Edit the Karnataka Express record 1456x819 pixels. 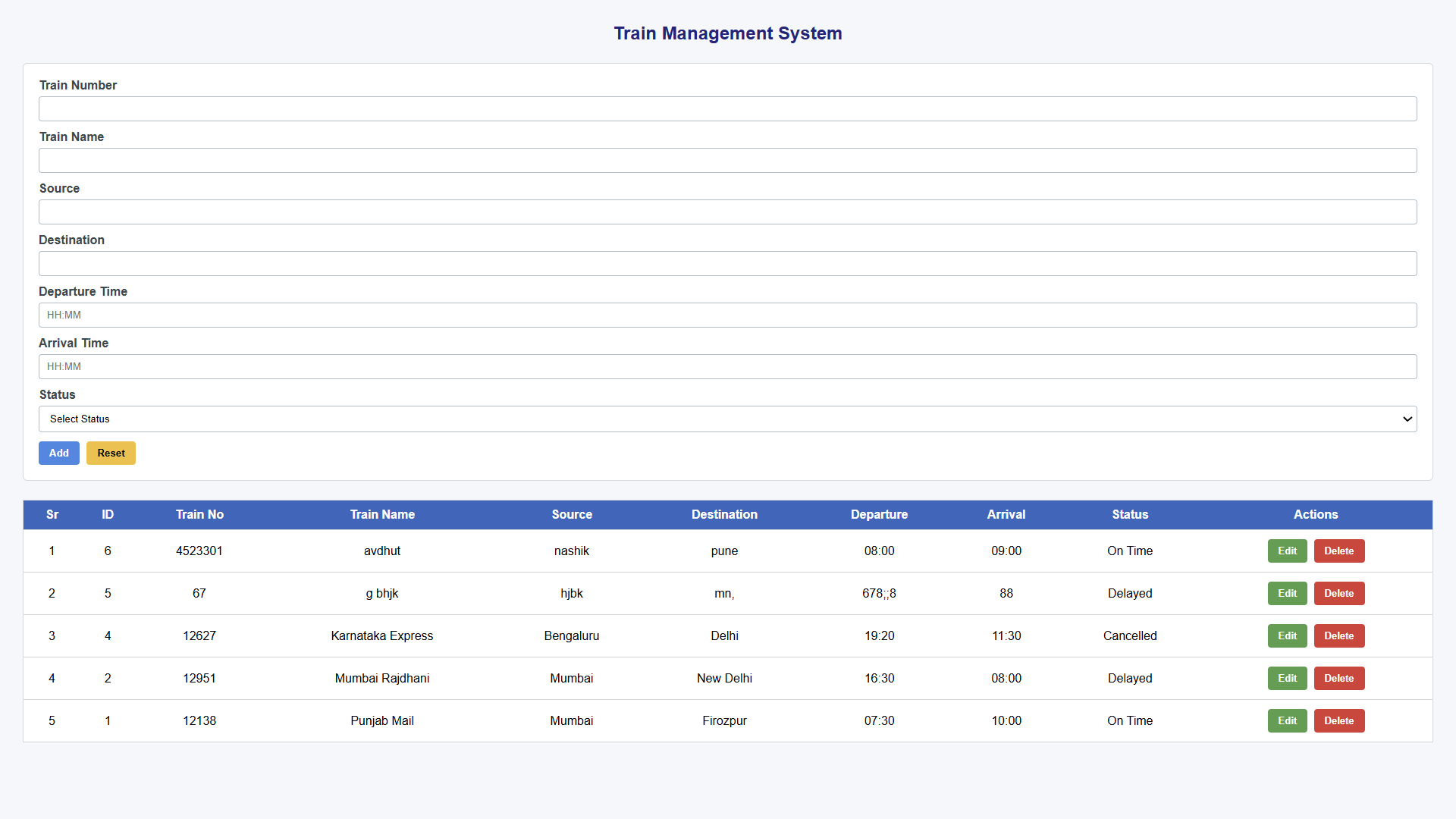click(x=1287, y=635)
